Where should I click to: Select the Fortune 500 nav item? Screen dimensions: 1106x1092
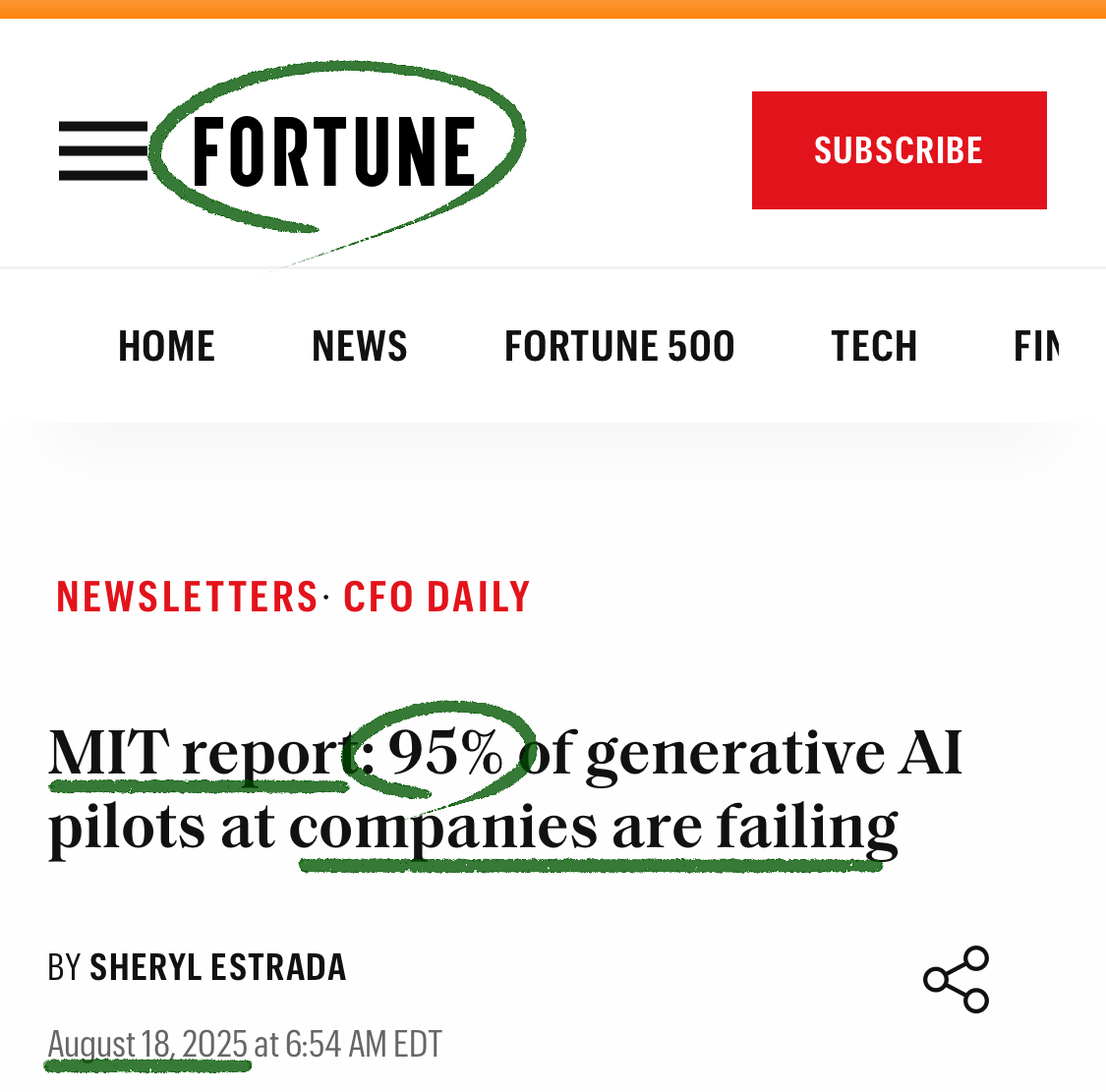click(618, 347)
